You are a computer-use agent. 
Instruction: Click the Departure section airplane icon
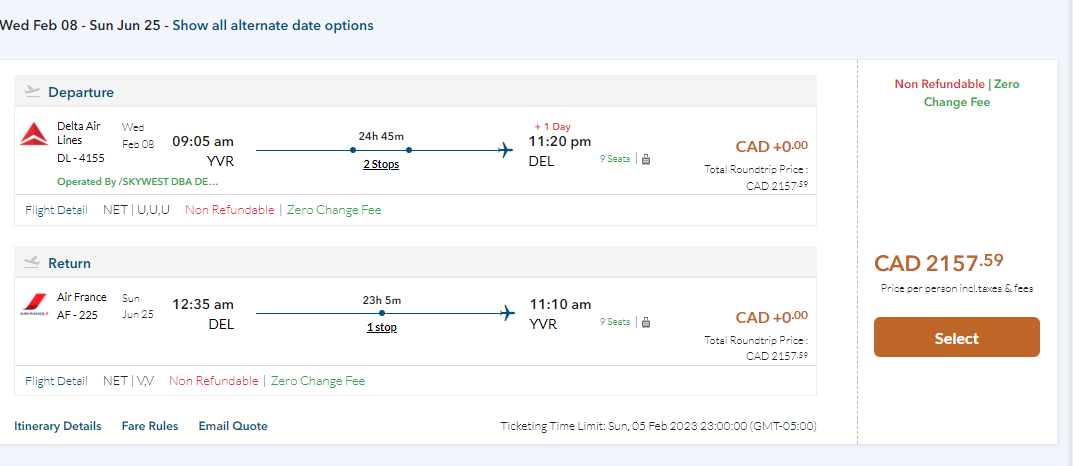(x=32, y=91)
